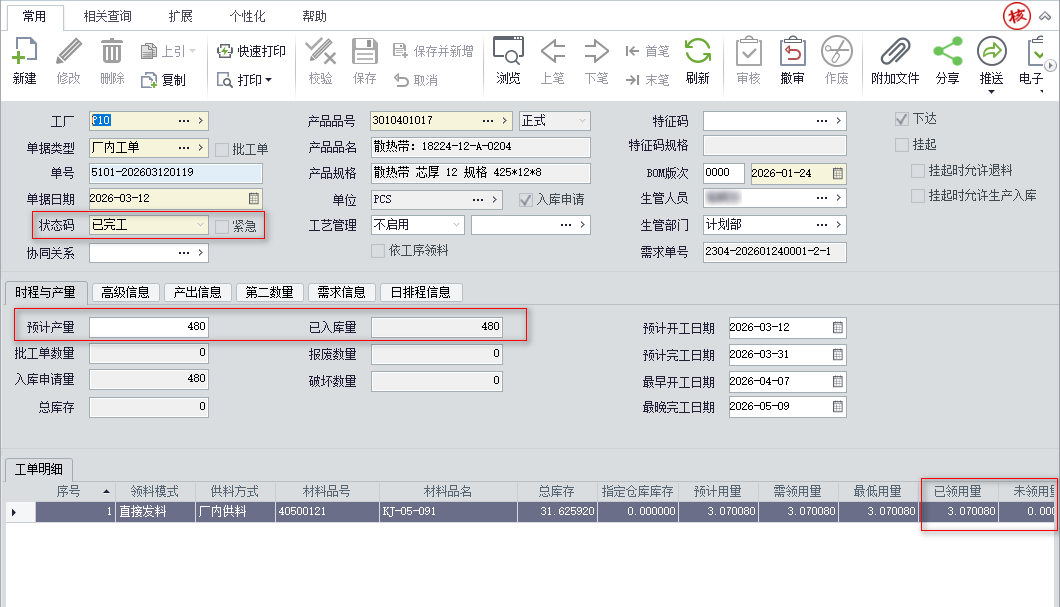Viewport: 1060px width, 607px height.
Task: Open the 扩展 ribbon tab
Action: [x=180, y=16]
